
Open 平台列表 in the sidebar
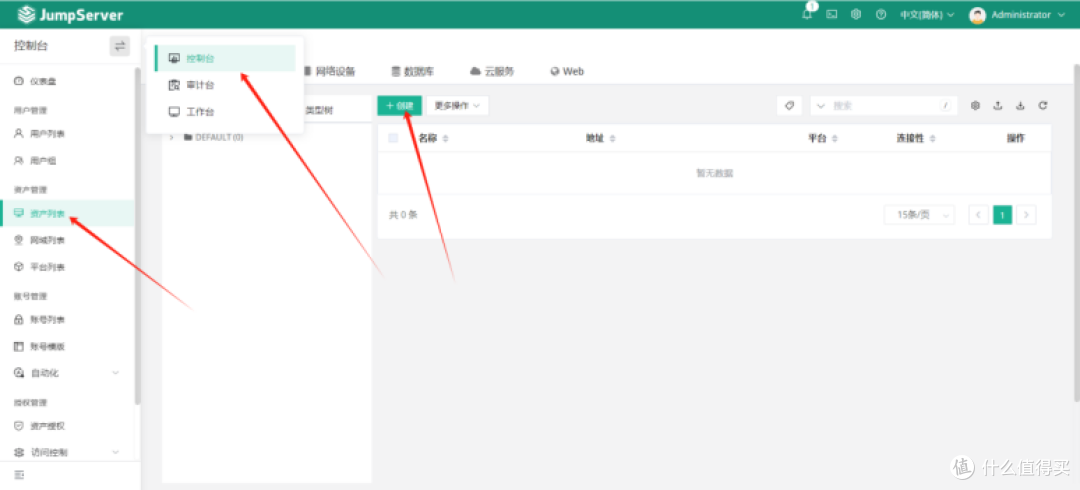(x=68, y=267)
